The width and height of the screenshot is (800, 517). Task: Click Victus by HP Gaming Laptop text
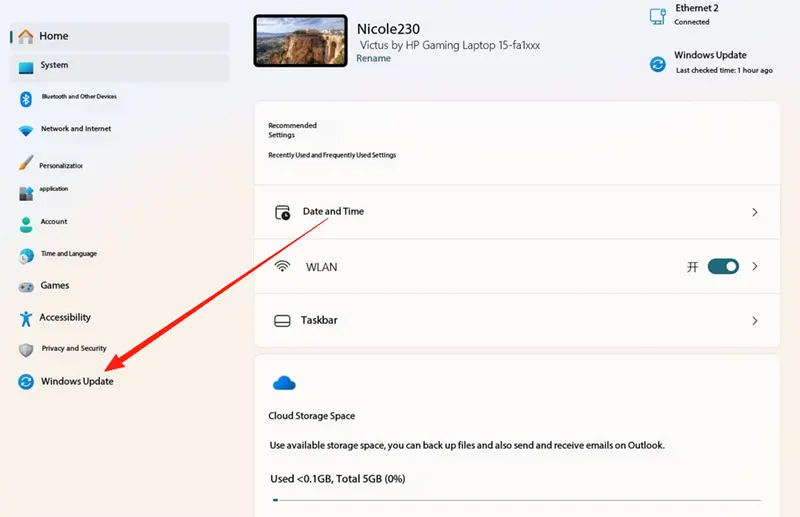450,45
